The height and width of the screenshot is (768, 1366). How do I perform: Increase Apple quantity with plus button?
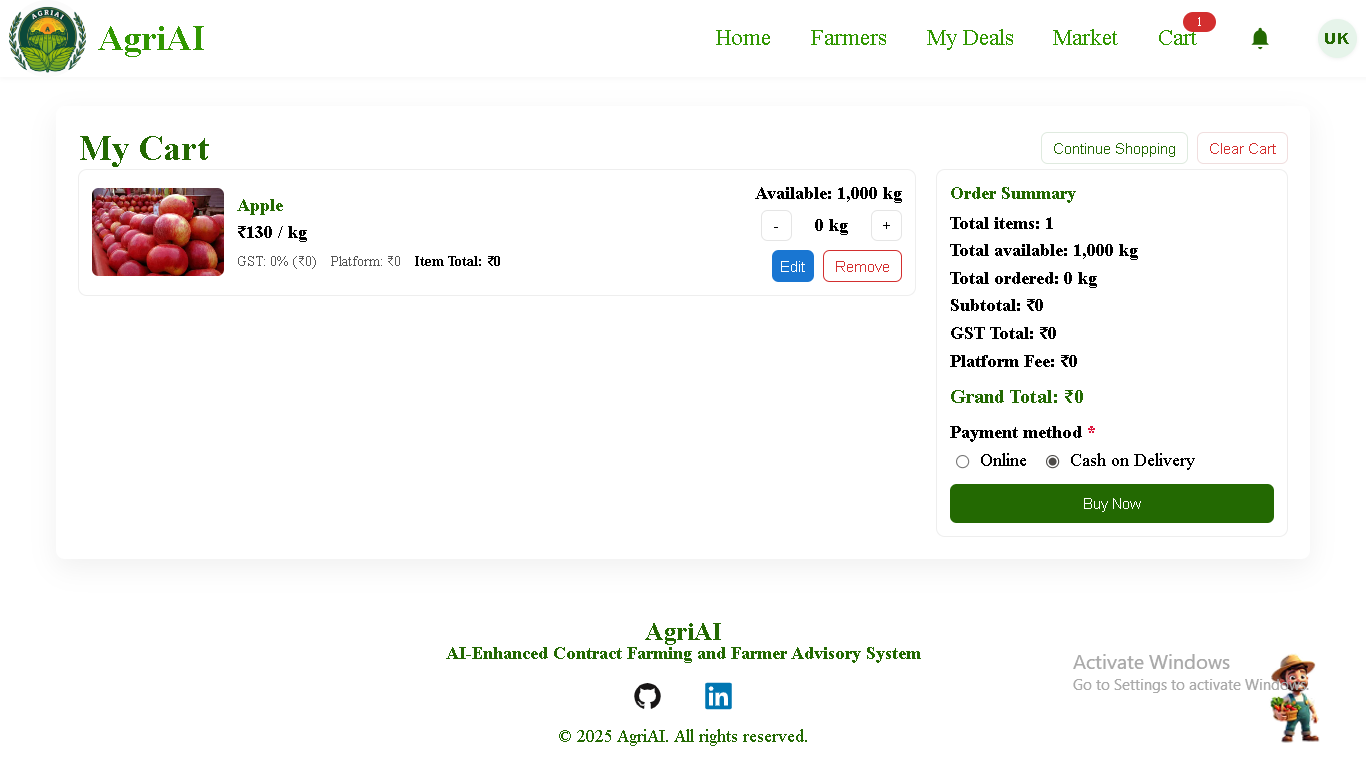click(x=886, y=226)
